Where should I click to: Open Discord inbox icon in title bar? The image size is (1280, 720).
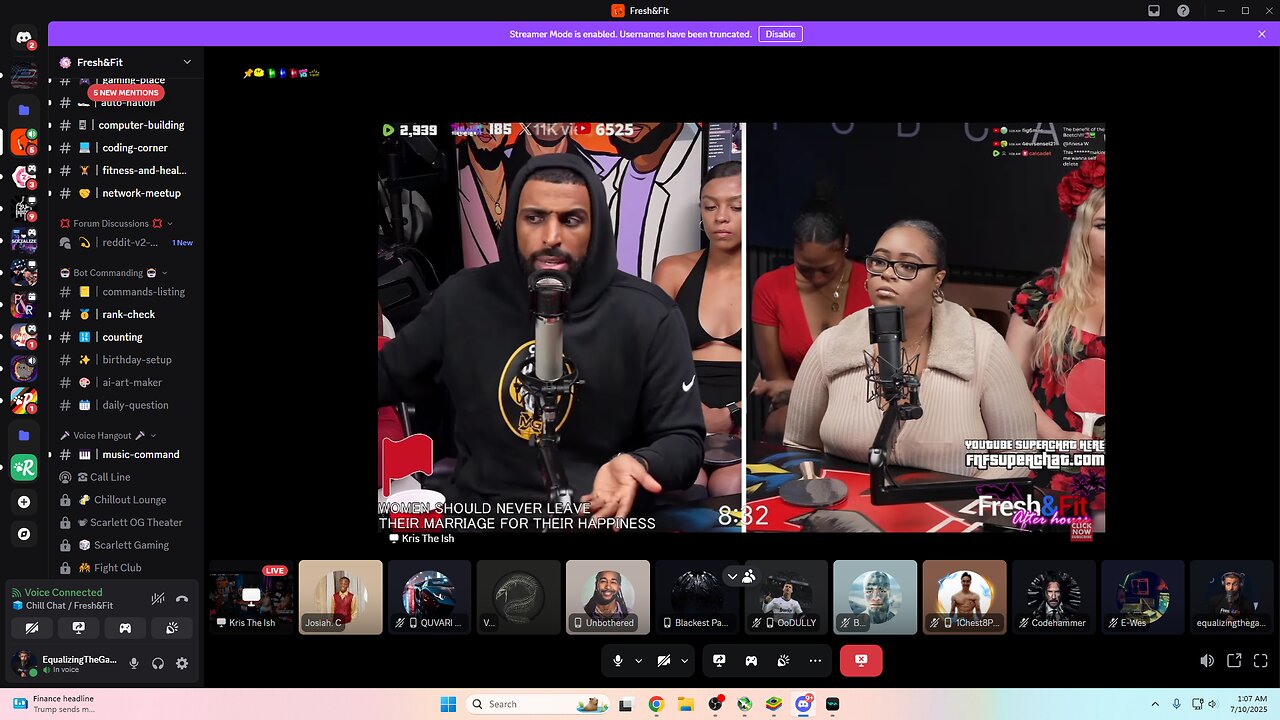[1154, 11]
